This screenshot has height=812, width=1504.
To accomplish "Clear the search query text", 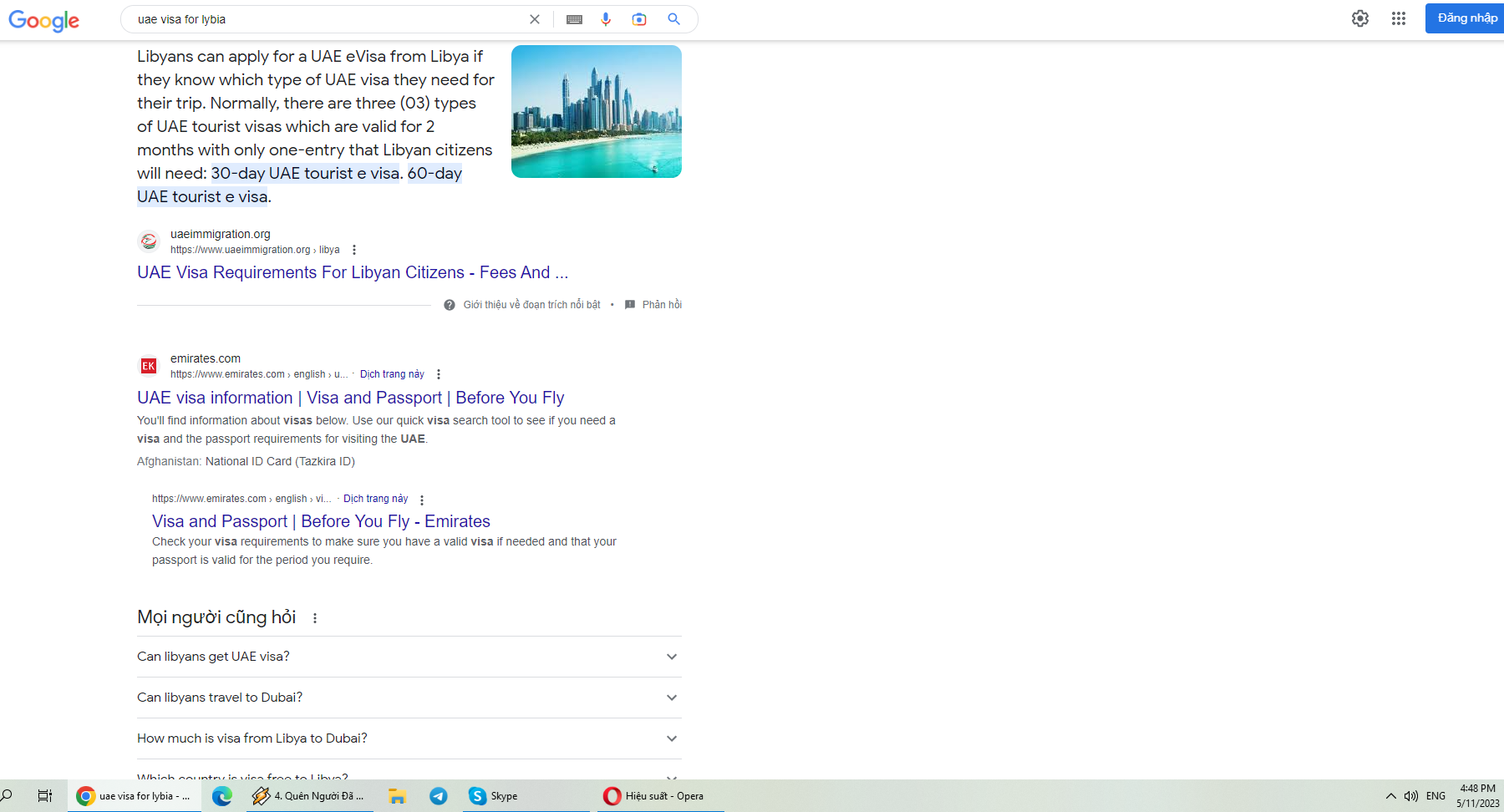I will pyautogui.click(x=535, y=19).
